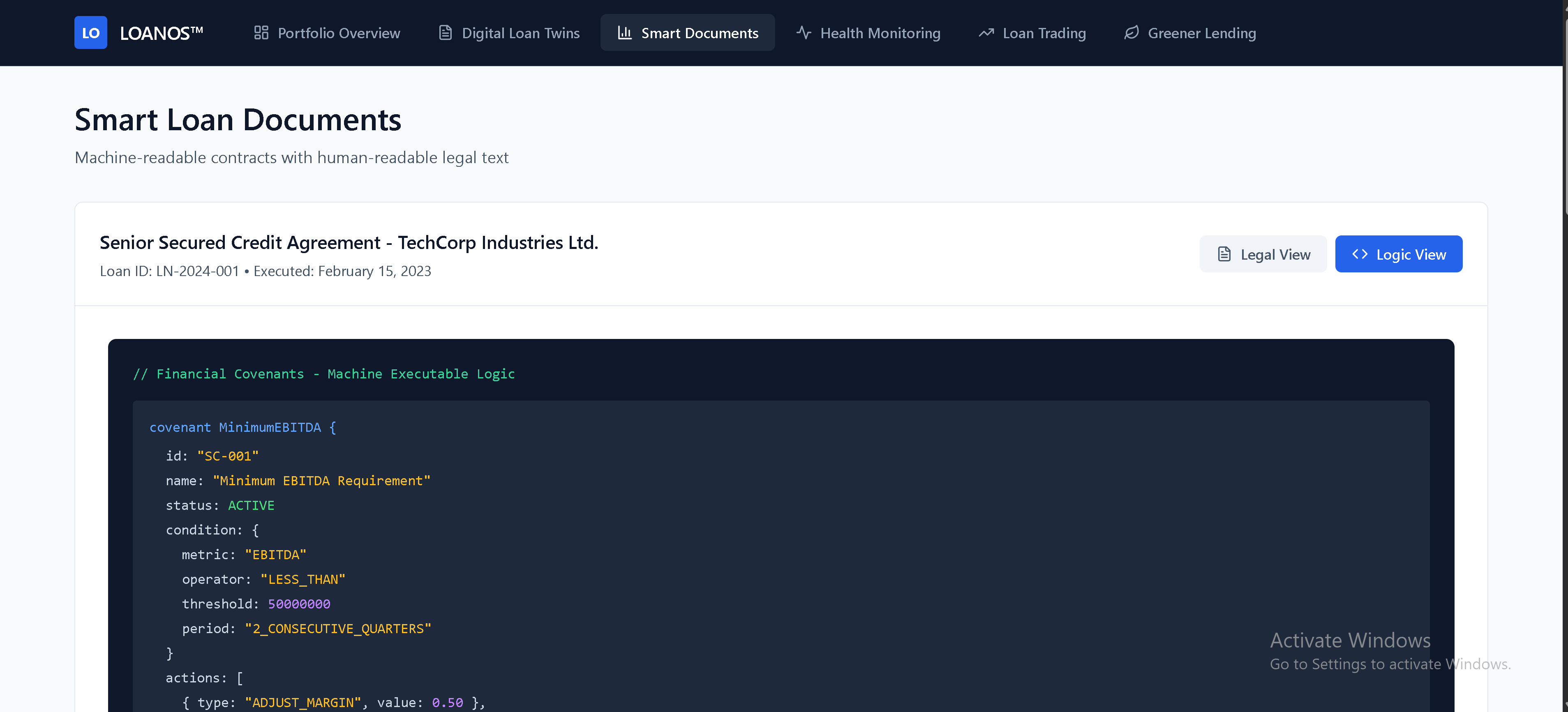Click the Logic View code brackets icon
The image size is (1568, 712).
point(1360,254)
